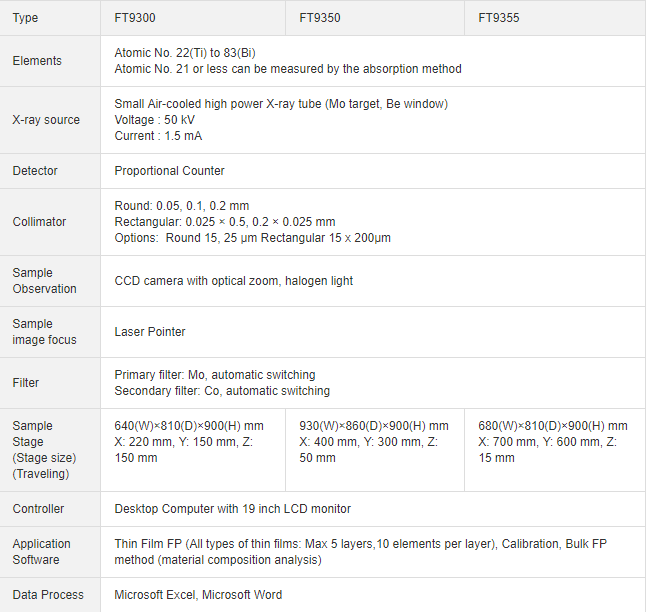Click the Laser Pointer value text
Screen dimensions: 646x612
150,332
